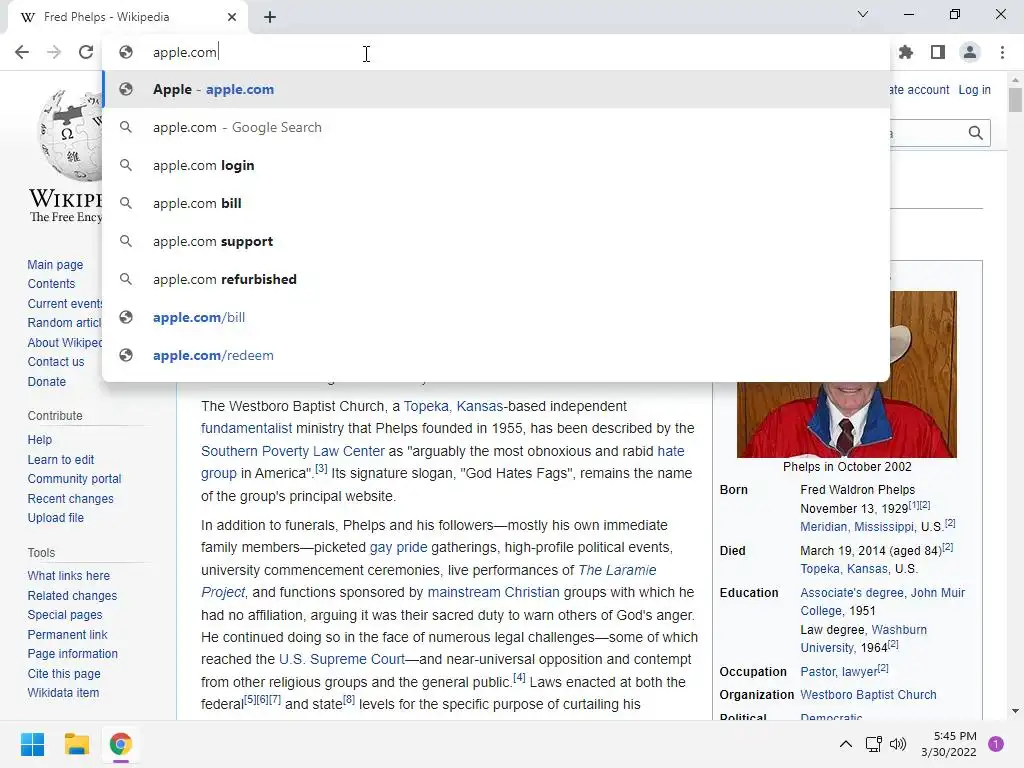The width and height of the screenshot is (1024, 768).
Task: Open the Cite this page link
Action: pyautogui.click(x=64, y=673)
